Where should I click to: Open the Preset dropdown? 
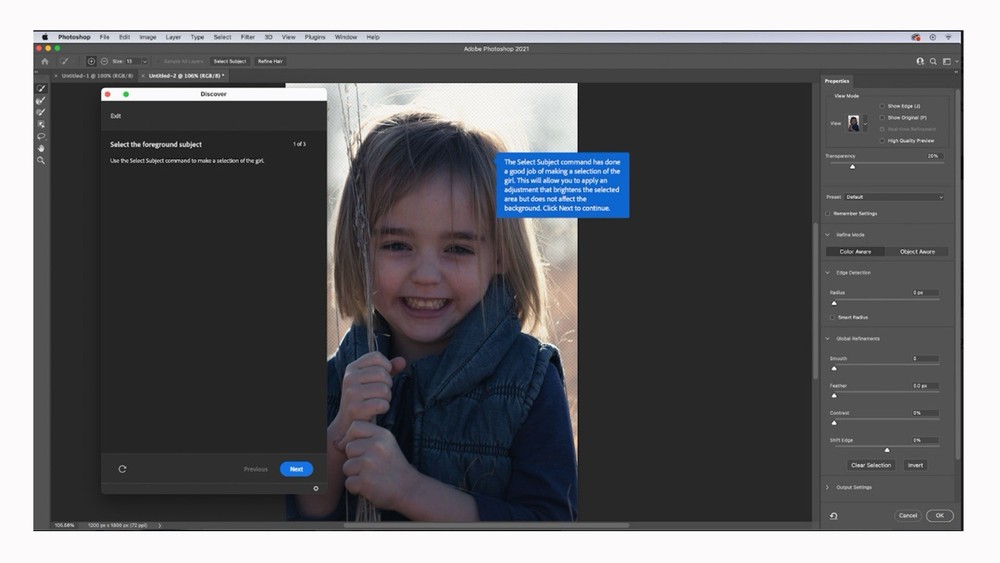[x=893, y=197]
